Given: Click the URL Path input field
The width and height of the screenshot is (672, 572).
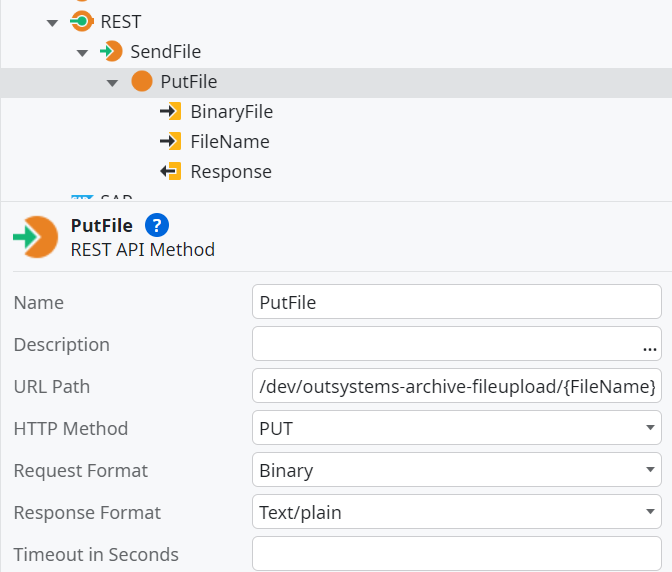Looking at the screenshot, I should 456,386.
